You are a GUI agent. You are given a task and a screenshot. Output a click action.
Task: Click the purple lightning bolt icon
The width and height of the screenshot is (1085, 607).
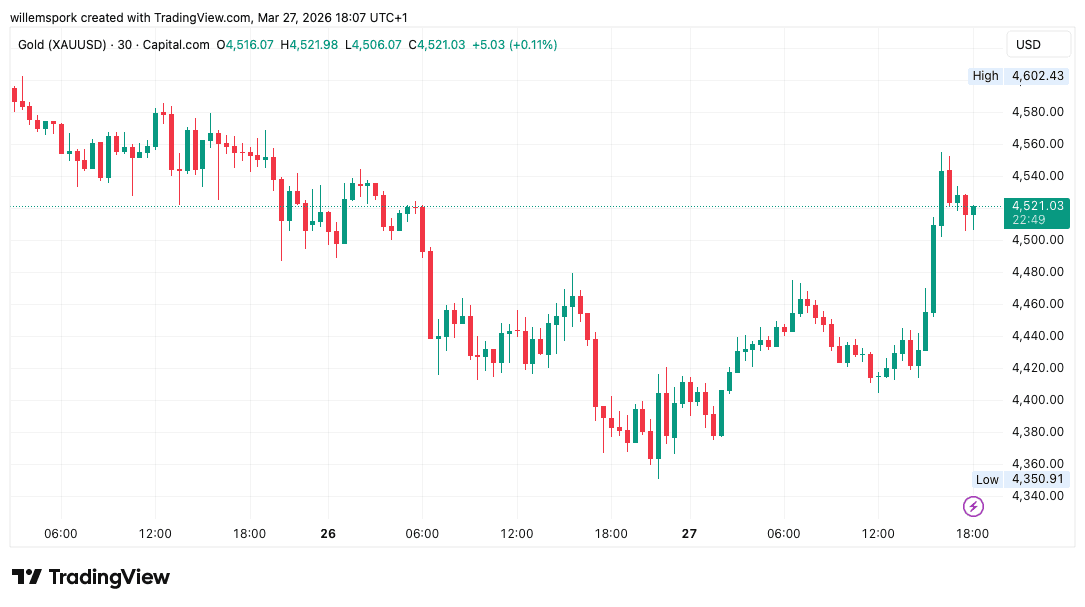coord(972,506)
